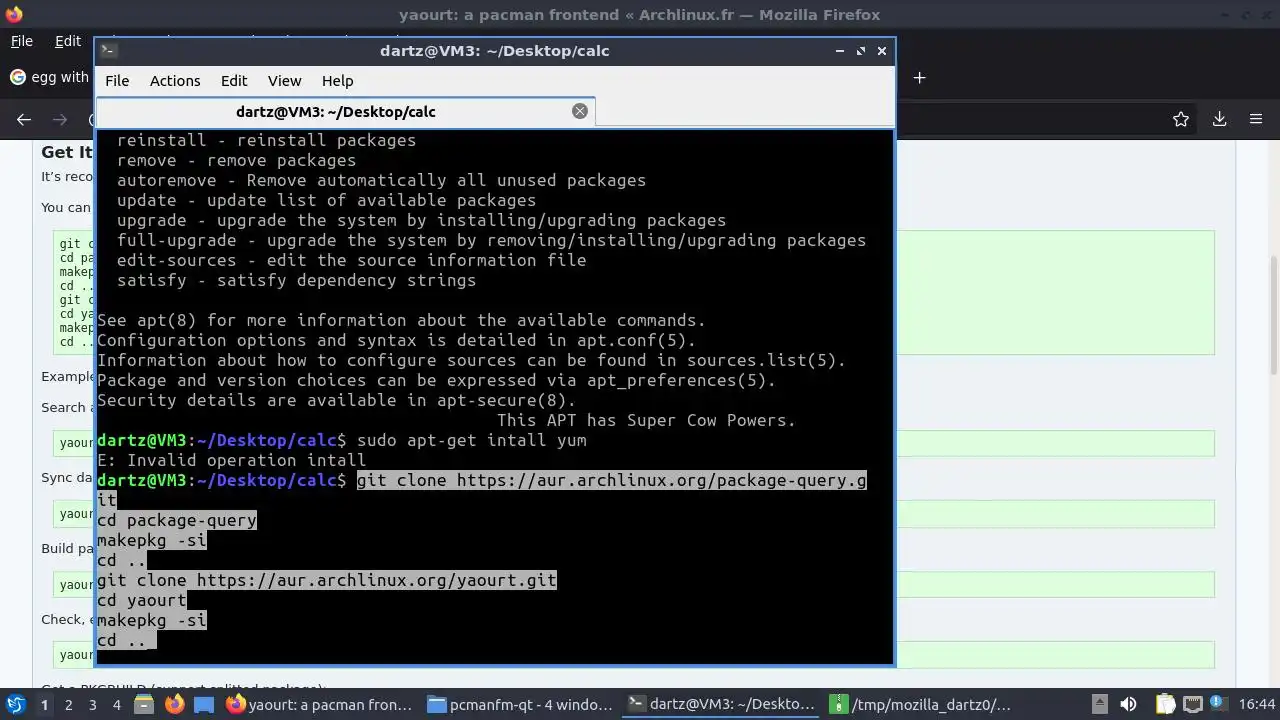Close the dartz@VM3 terminal tab
The width and height of the screenshot is (1280, 720).
[x=580, y=111]
